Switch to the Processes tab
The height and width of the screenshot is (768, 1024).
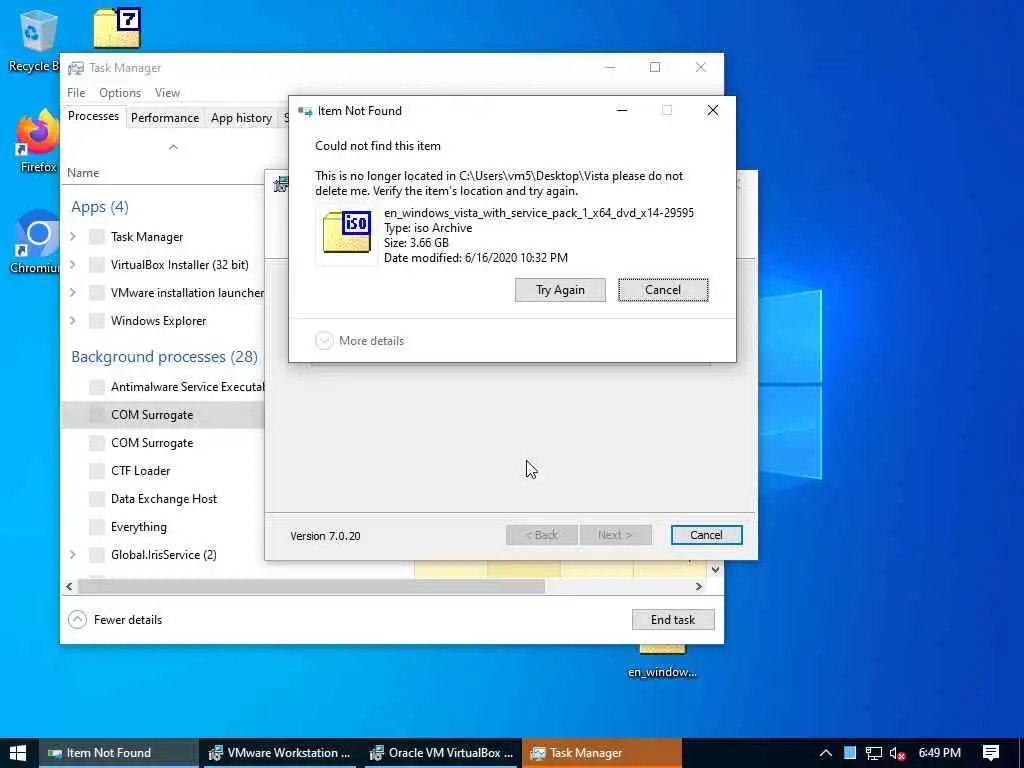(93, 116)
